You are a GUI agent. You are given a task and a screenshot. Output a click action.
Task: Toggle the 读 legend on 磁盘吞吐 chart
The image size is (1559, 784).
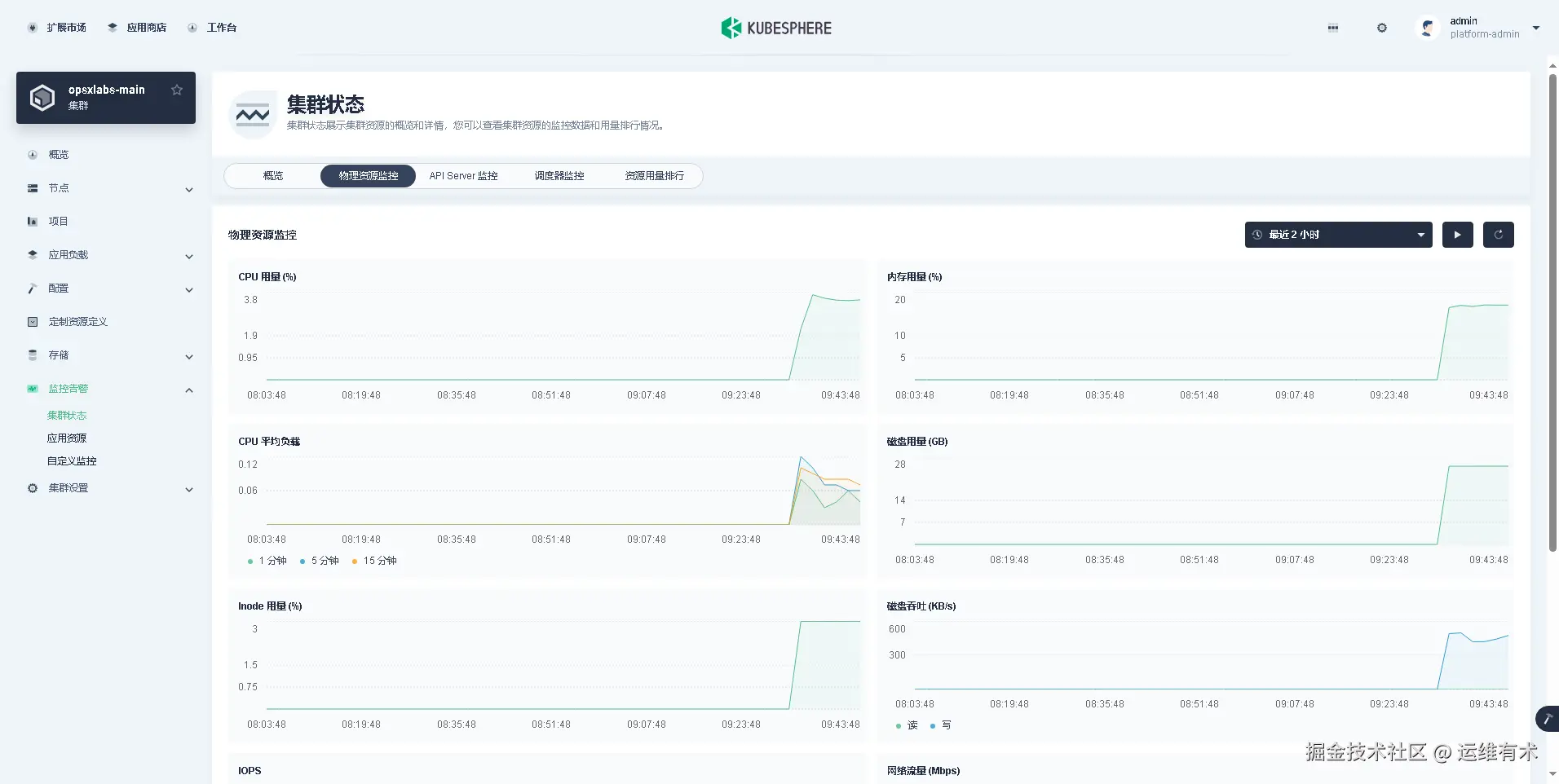pos(911,725)
